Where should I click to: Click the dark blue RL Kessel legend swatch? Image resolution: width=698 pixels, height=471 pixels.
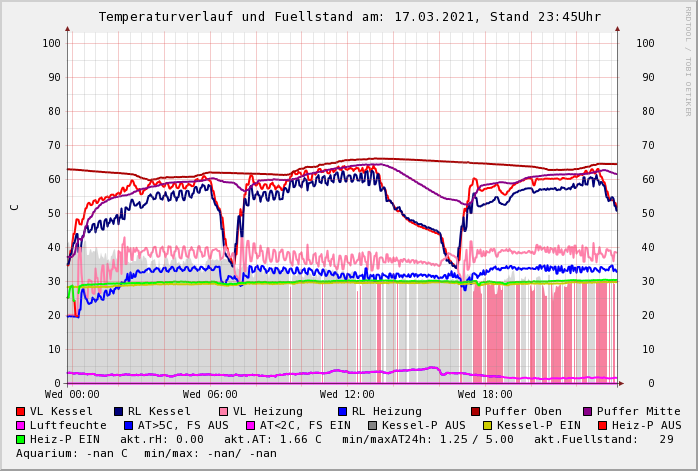(118, 411)
